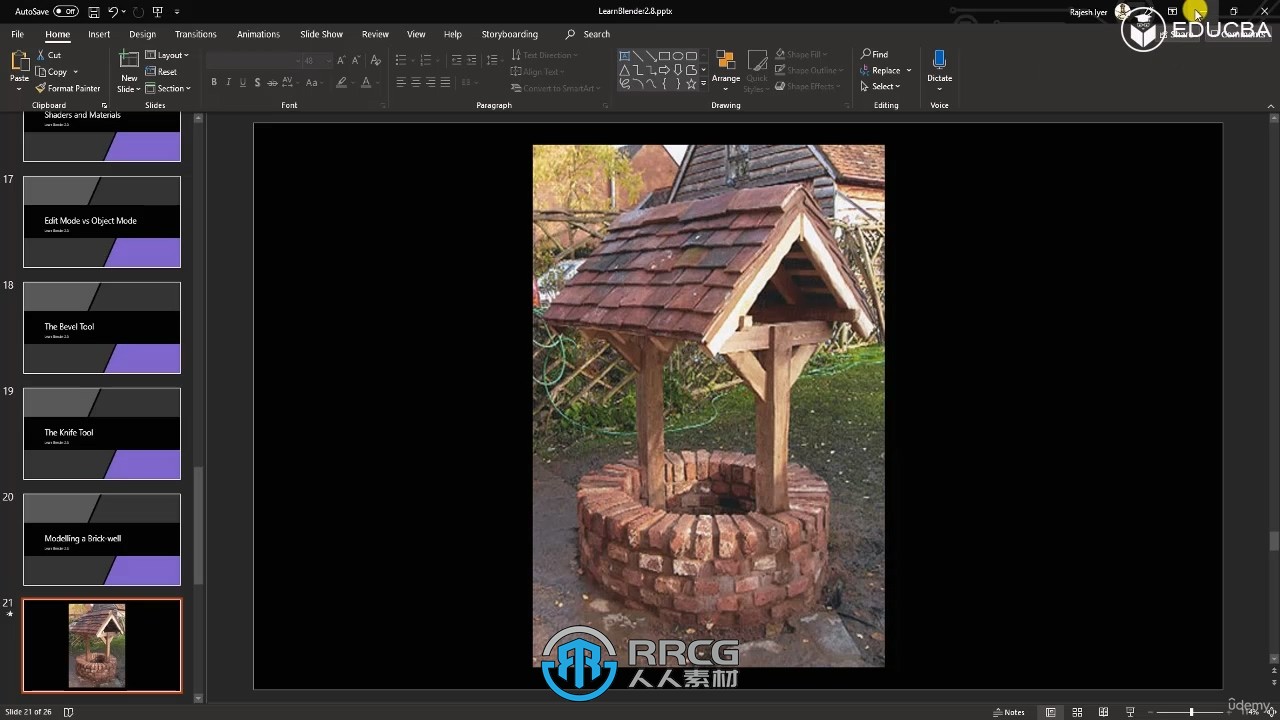This screenshot has width=1280, height=720.
Task: Open the Line Spacing icon
Action: point(492,61)
